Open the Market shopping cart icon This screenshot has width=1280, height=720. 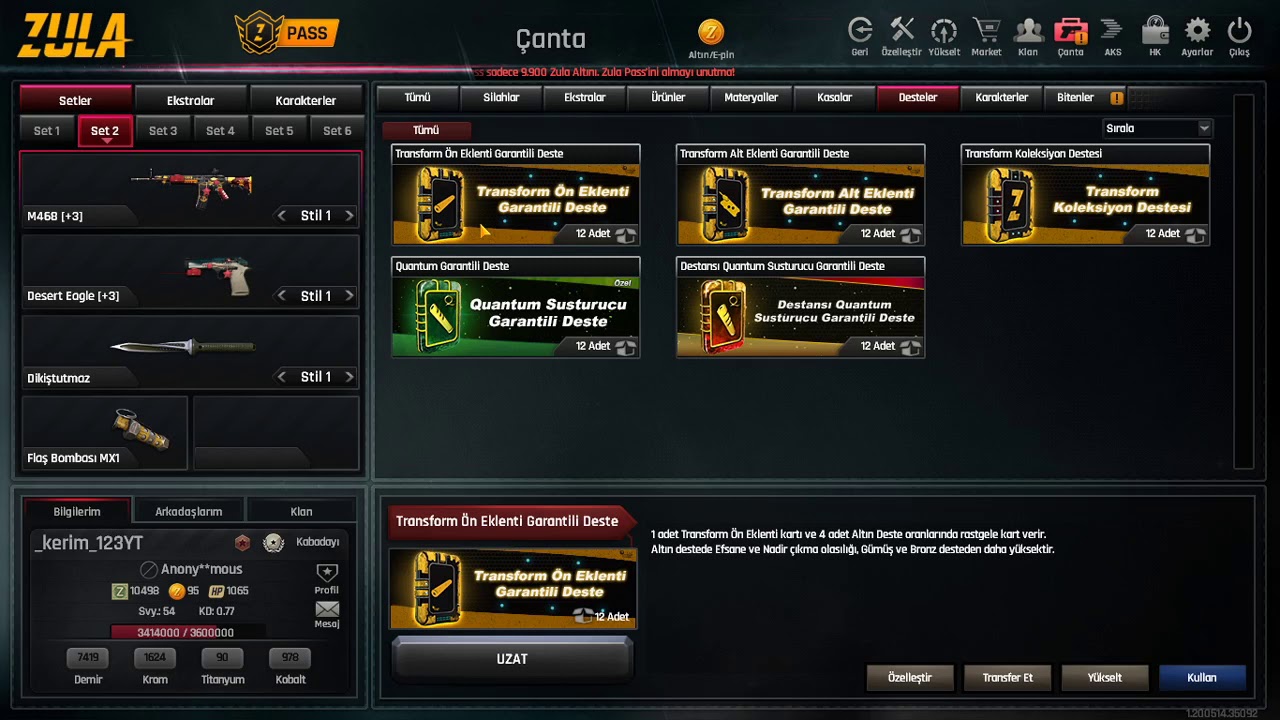(x=986, y=30)
